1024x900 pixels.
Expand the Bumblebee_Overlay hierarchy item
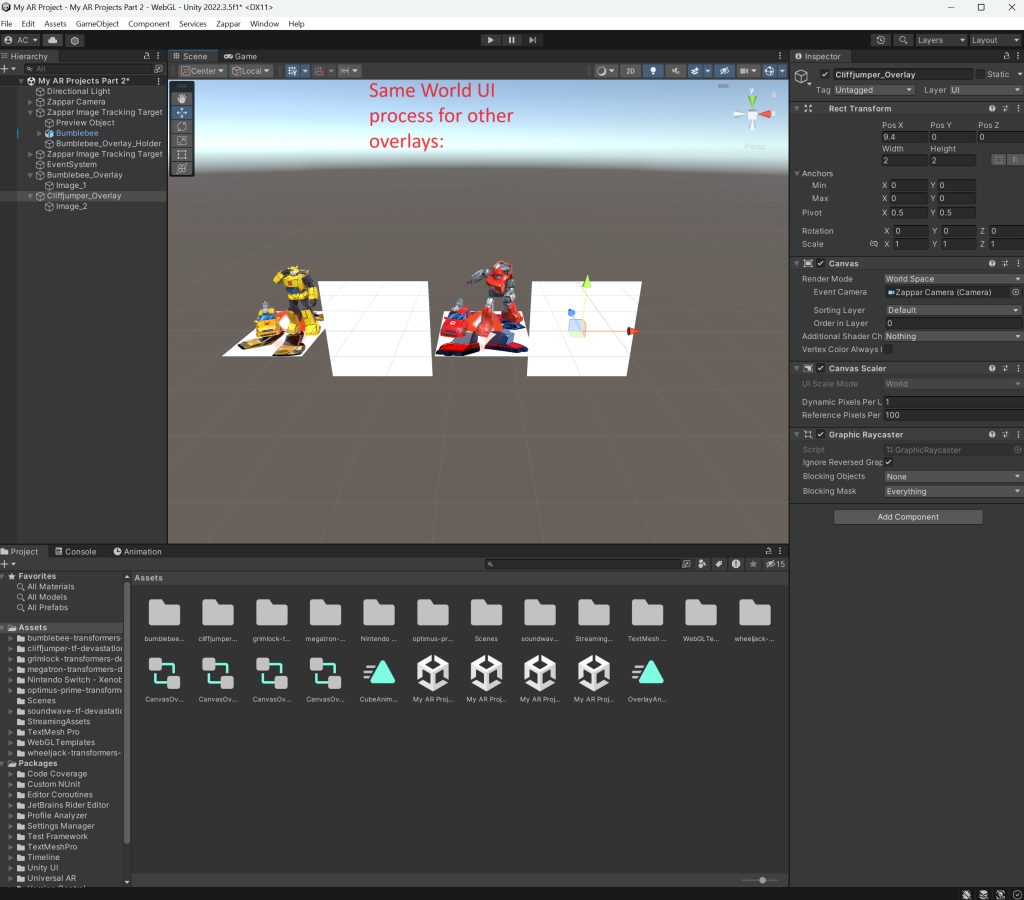tap(31, 175)
